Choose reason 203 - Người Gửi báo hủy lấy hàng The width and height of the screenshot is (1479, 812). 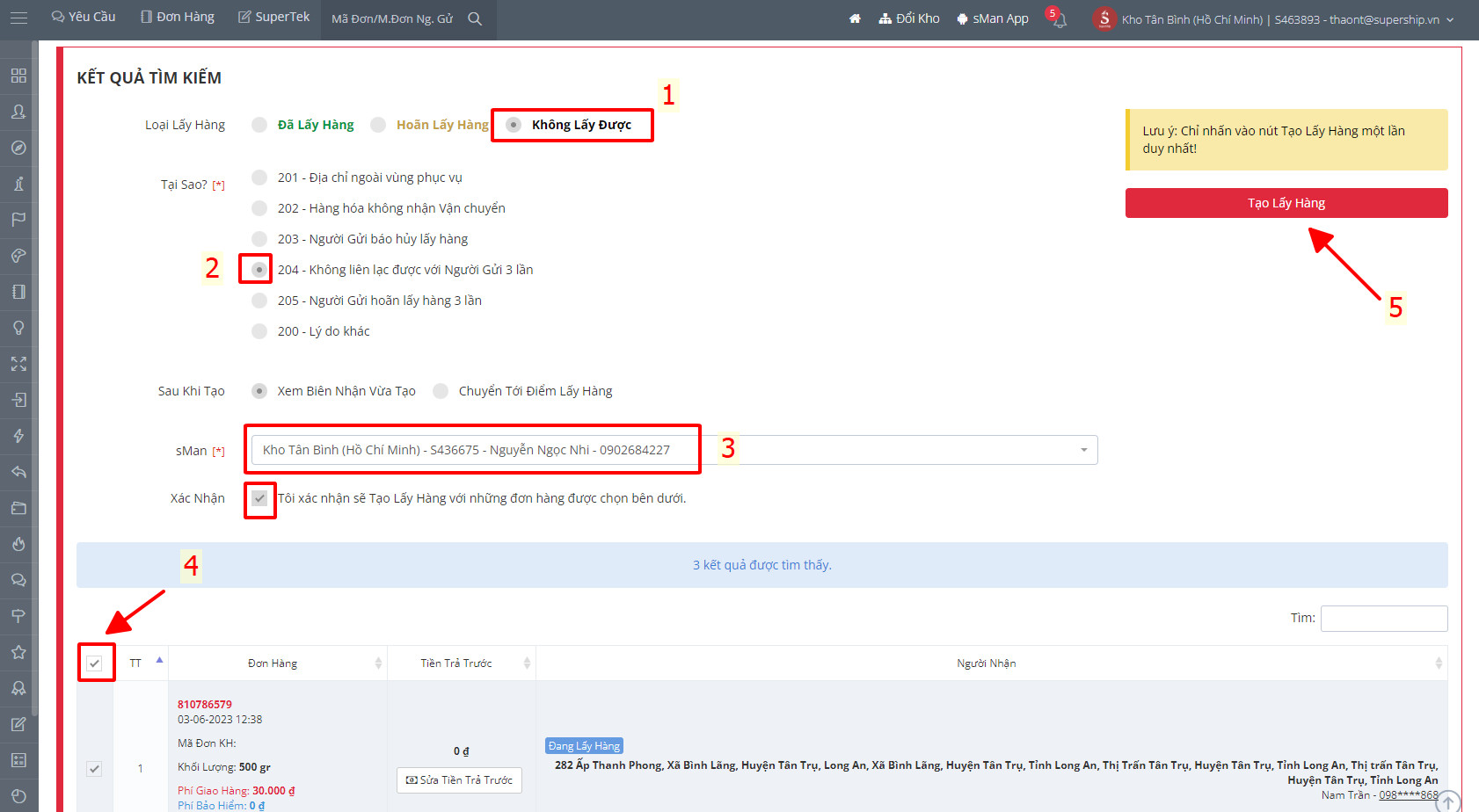coord(259,239)
